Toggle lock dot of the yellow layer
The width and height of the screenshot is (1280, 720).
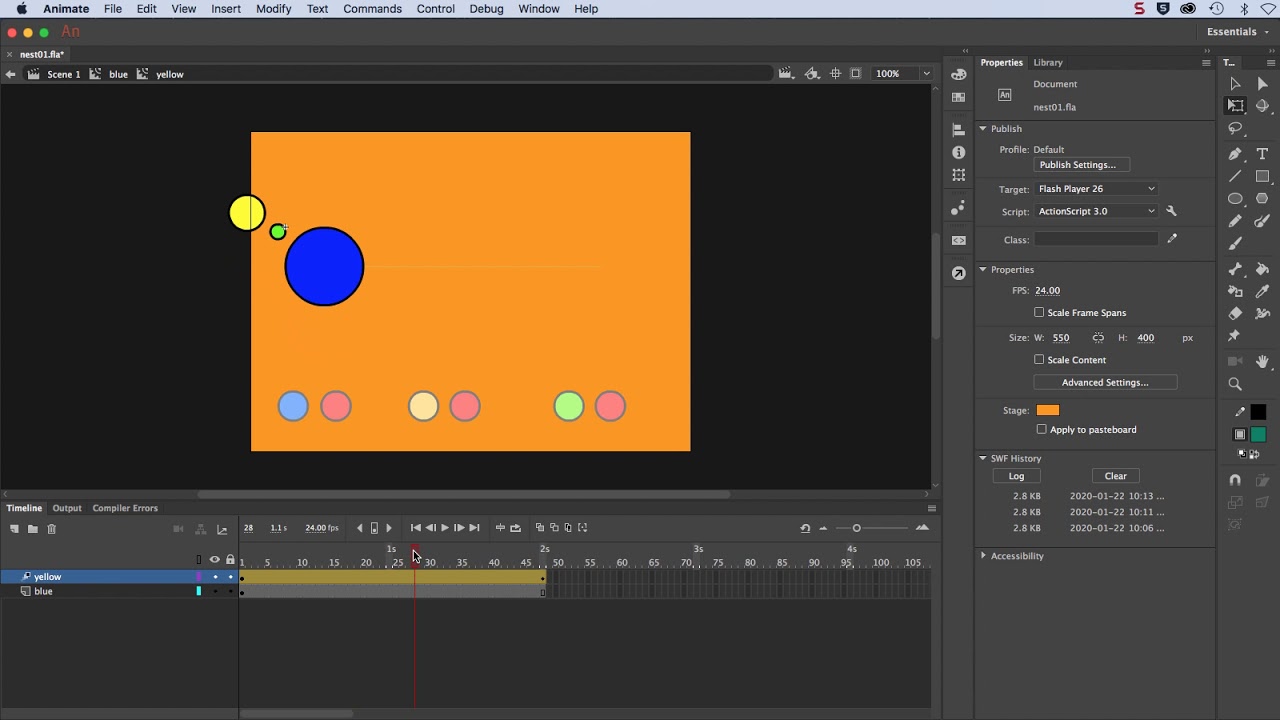click(231, 577)
